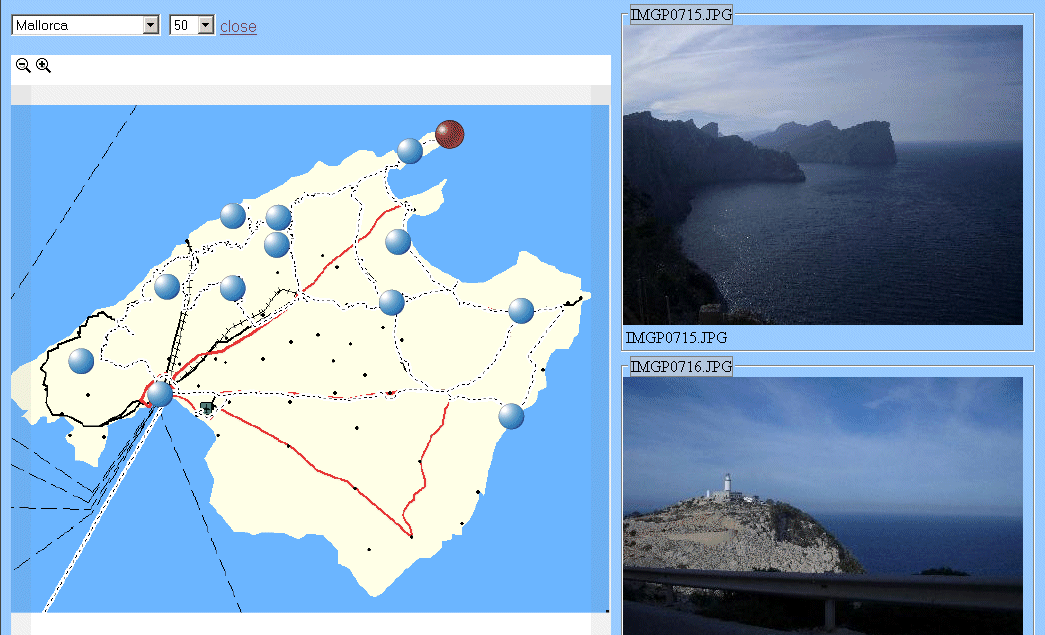
Task: Click the small green airport icon near Palma
Action: 207,407
